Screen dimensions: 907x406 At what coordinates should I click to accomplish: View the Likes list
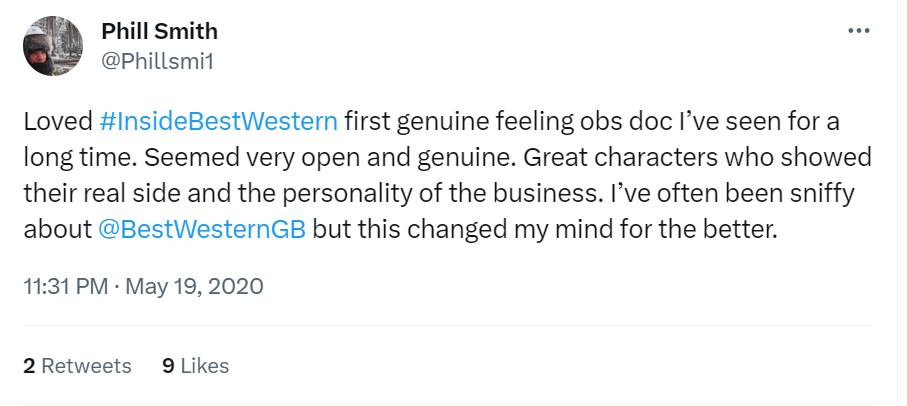click(x=205, y=366)
